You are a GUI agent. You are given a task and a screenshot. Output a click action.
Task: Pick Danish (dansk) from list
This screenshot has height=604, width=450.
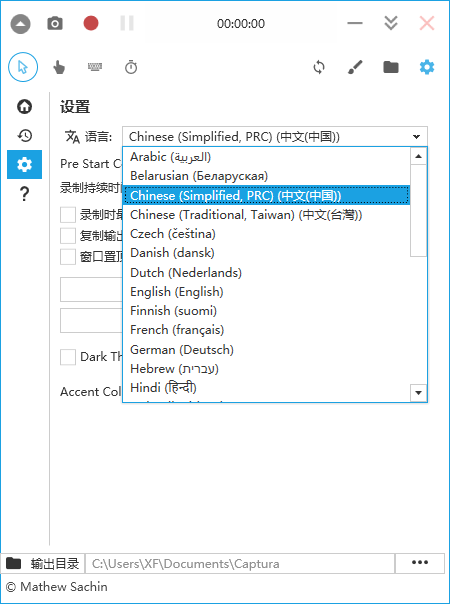266,253
